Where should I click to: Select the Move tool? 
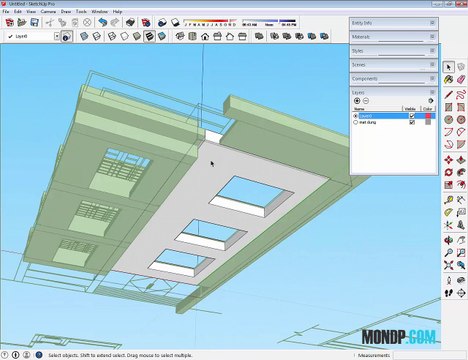pyautogui.click(x=449, y=160)
